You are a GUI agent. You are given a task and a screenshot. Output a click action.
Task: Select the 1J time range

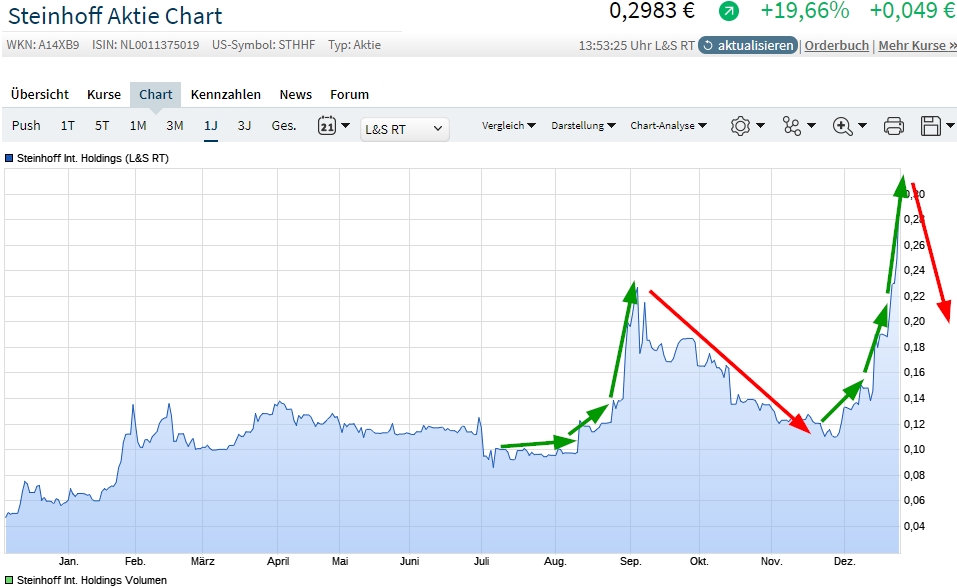pos(211,126)
